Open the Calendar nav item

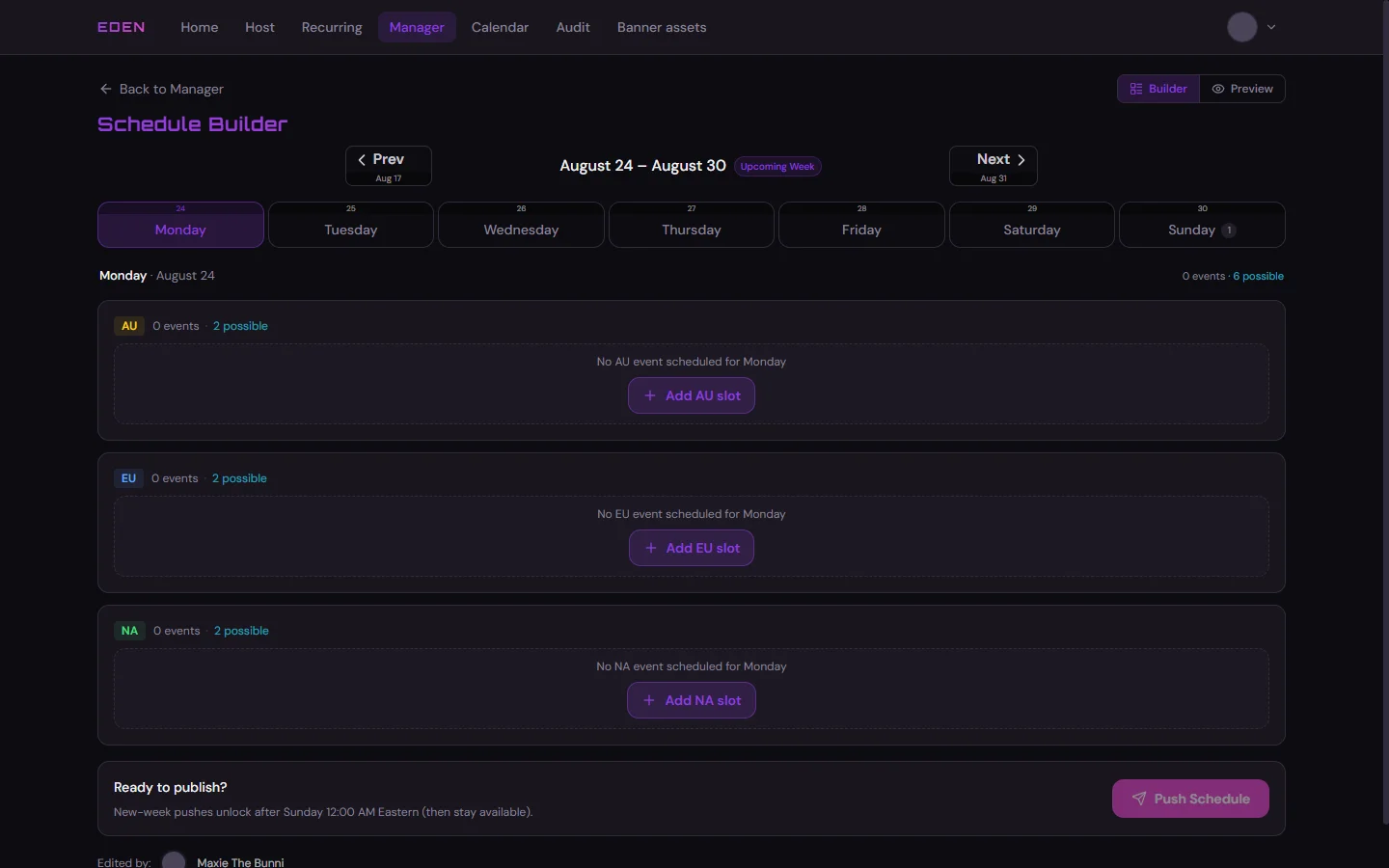click(500, 27)
